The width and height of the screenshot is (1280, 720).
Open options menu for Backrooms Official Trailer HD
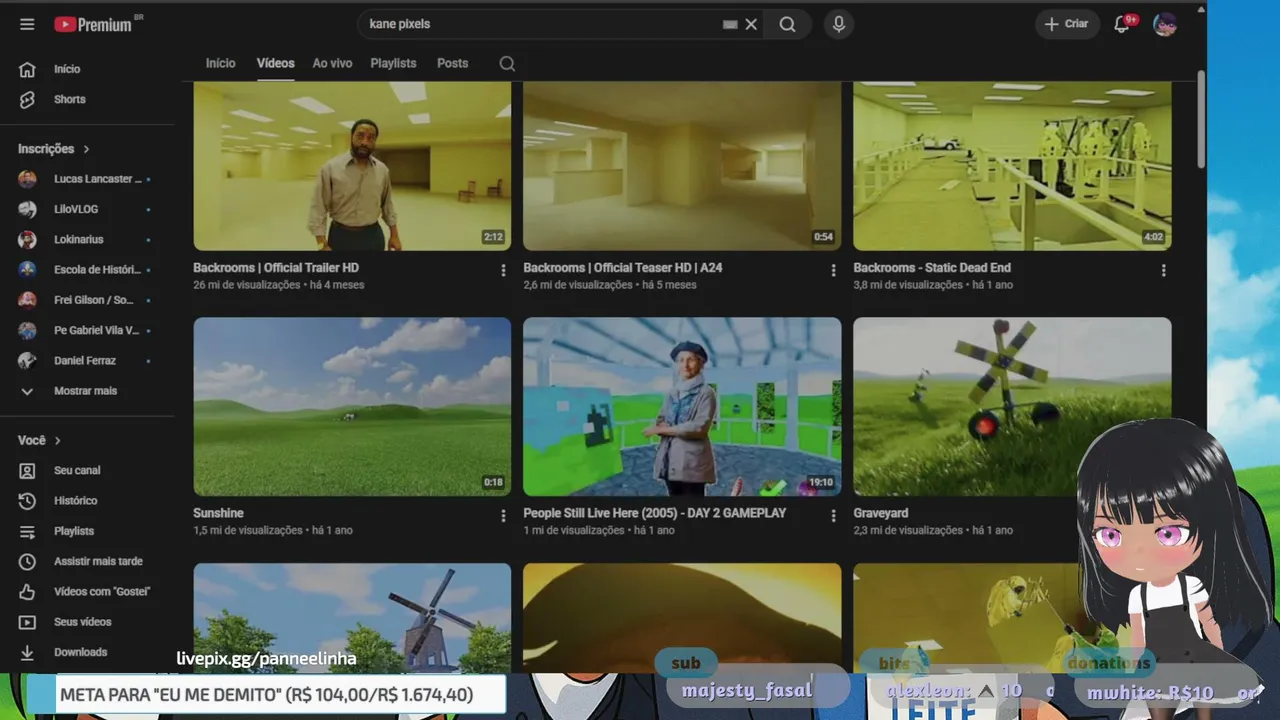[x=503, y=270]
